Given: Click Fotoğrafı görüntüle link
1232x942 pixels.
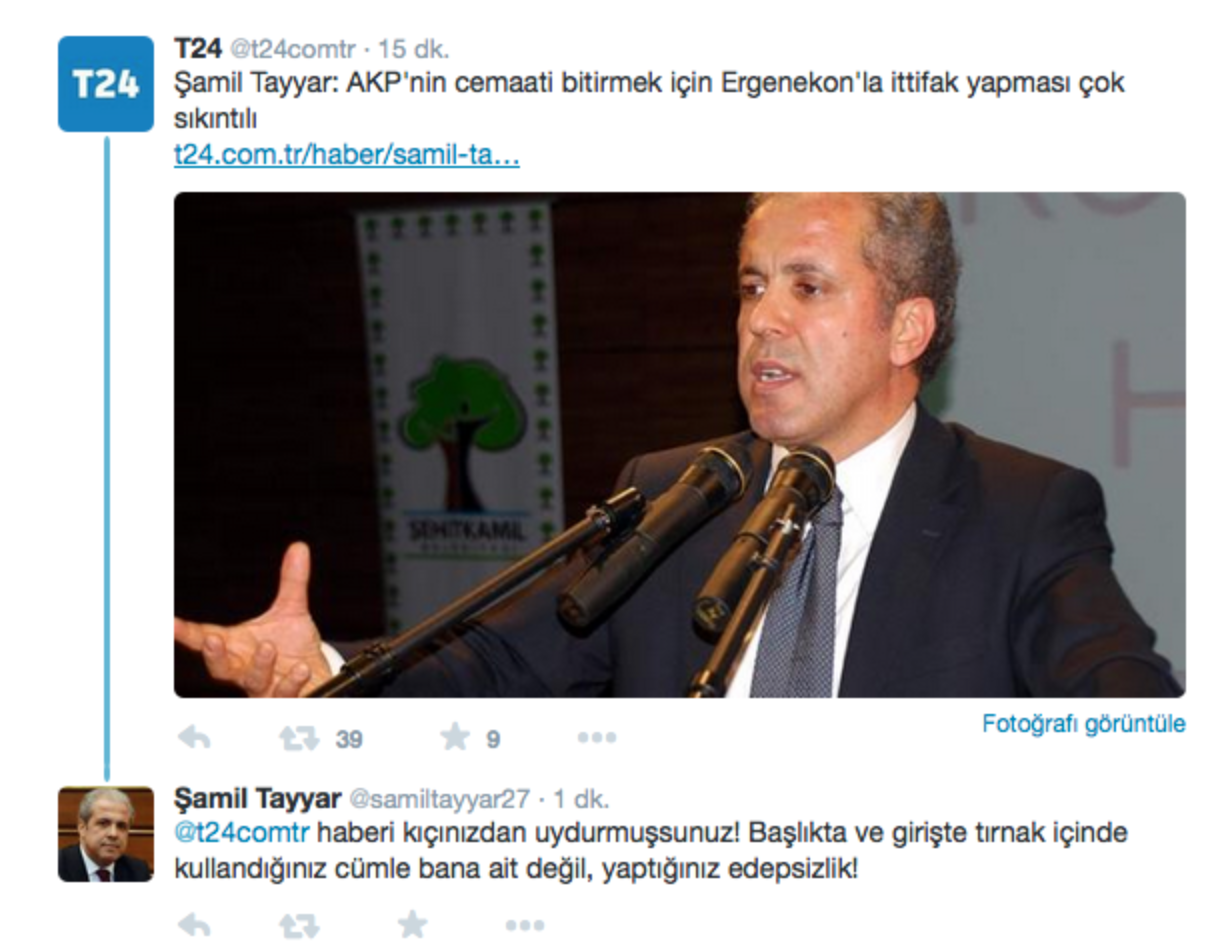Looking at the screenshot, I should pos(1084,723).
